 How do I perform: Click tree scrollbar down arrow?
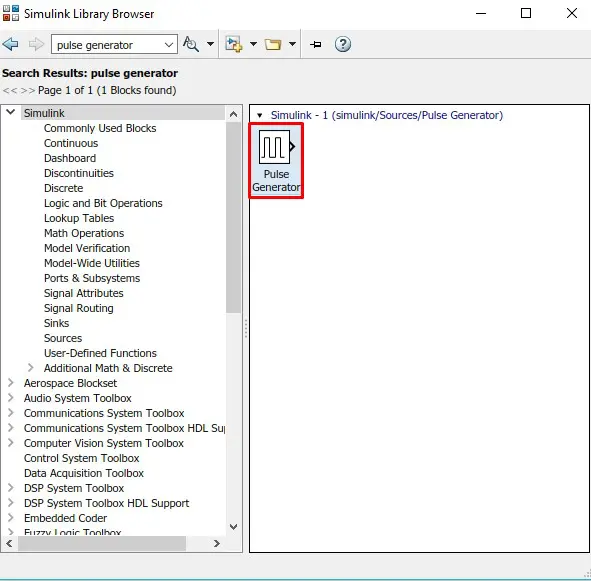click(x=233, y=527)
